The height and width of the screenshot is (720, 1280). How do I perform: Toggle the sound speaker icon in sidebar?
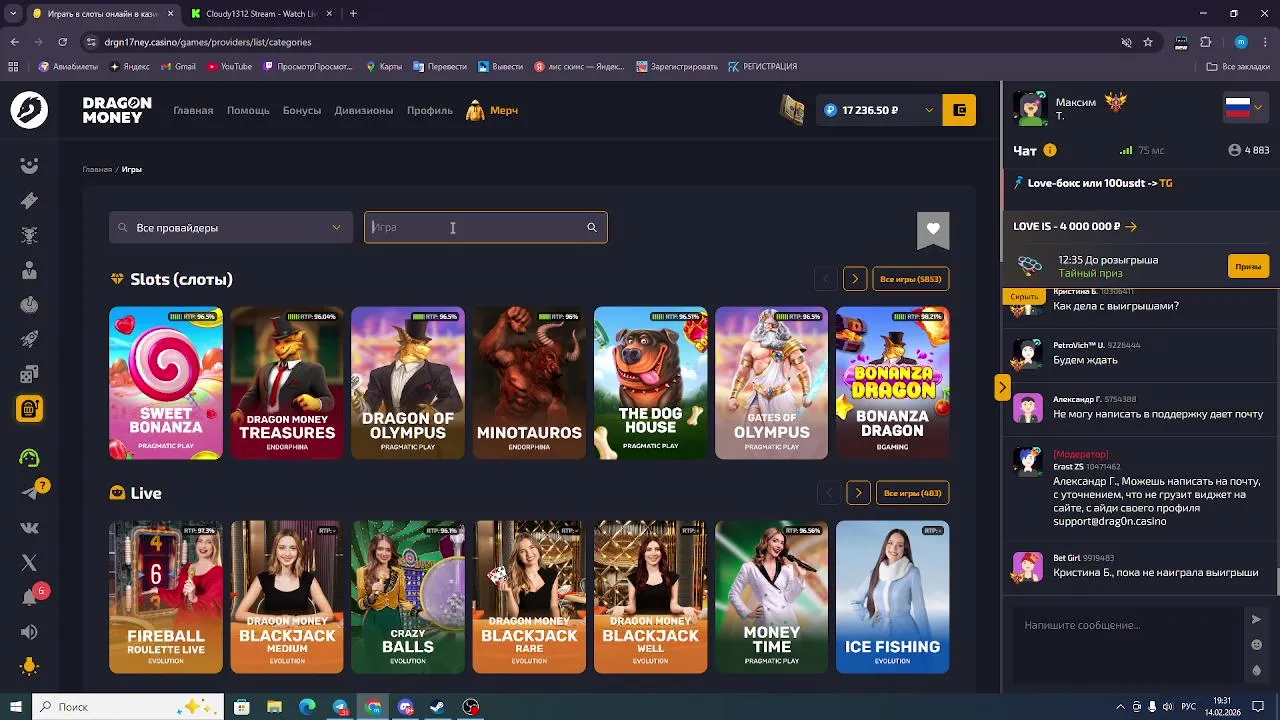click(x=29, y=632)
